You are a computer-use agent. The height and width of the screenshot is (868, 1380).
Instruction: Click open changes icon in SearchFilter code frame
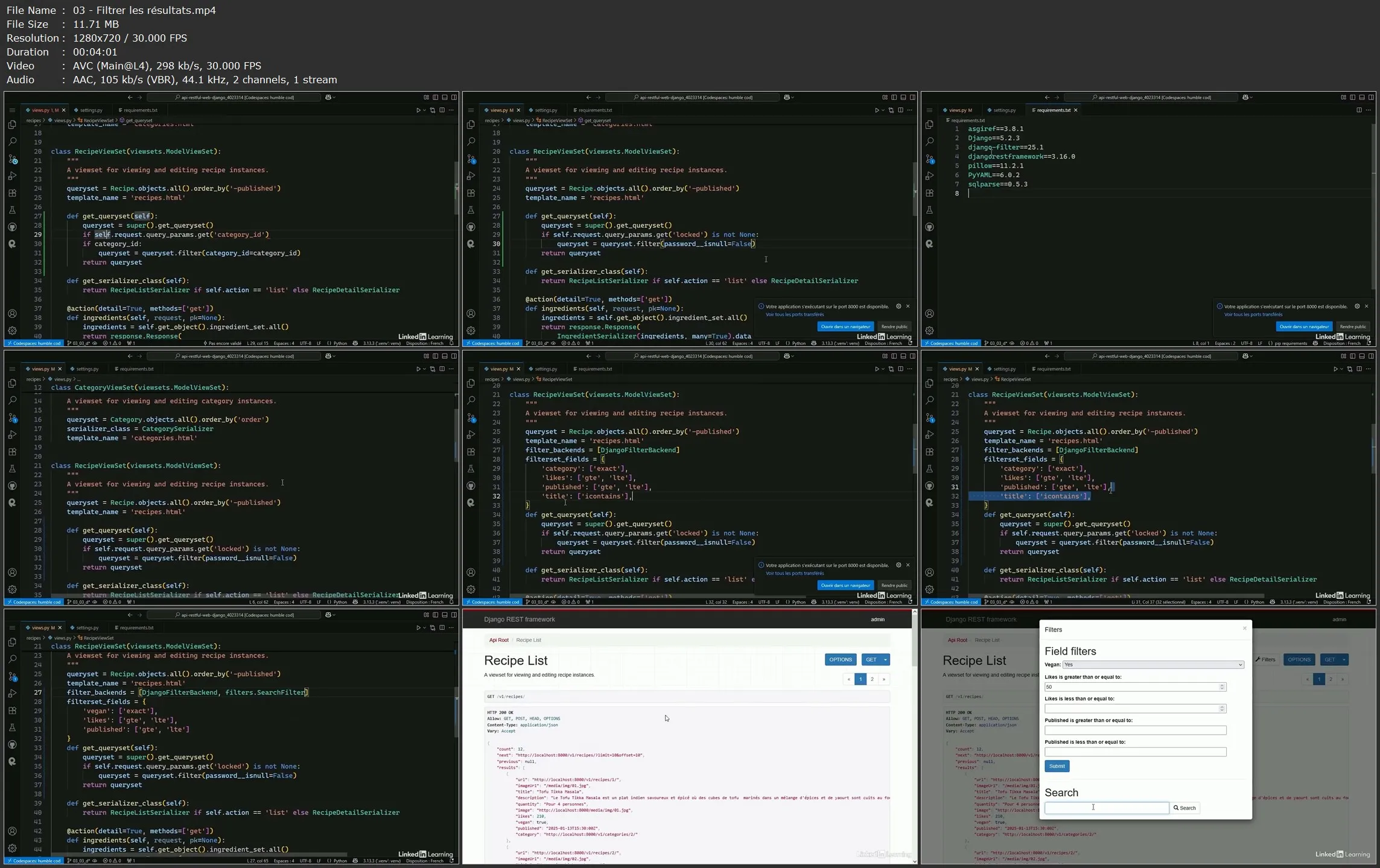coord(432,627)
